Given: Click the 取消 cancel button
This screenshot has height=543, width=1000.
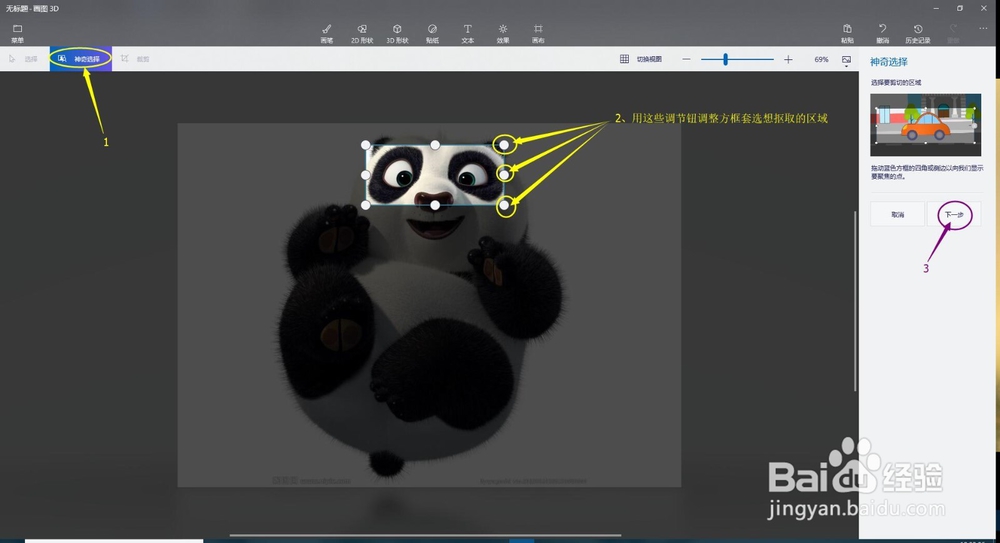Looking at the screenshot, I should tap(897, 214).
